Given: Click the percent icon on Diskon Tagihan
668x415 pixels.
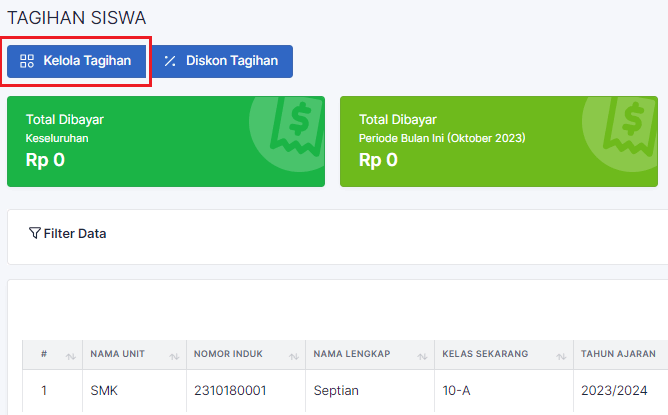Looking at the screenshot, I should coord(170,61).
